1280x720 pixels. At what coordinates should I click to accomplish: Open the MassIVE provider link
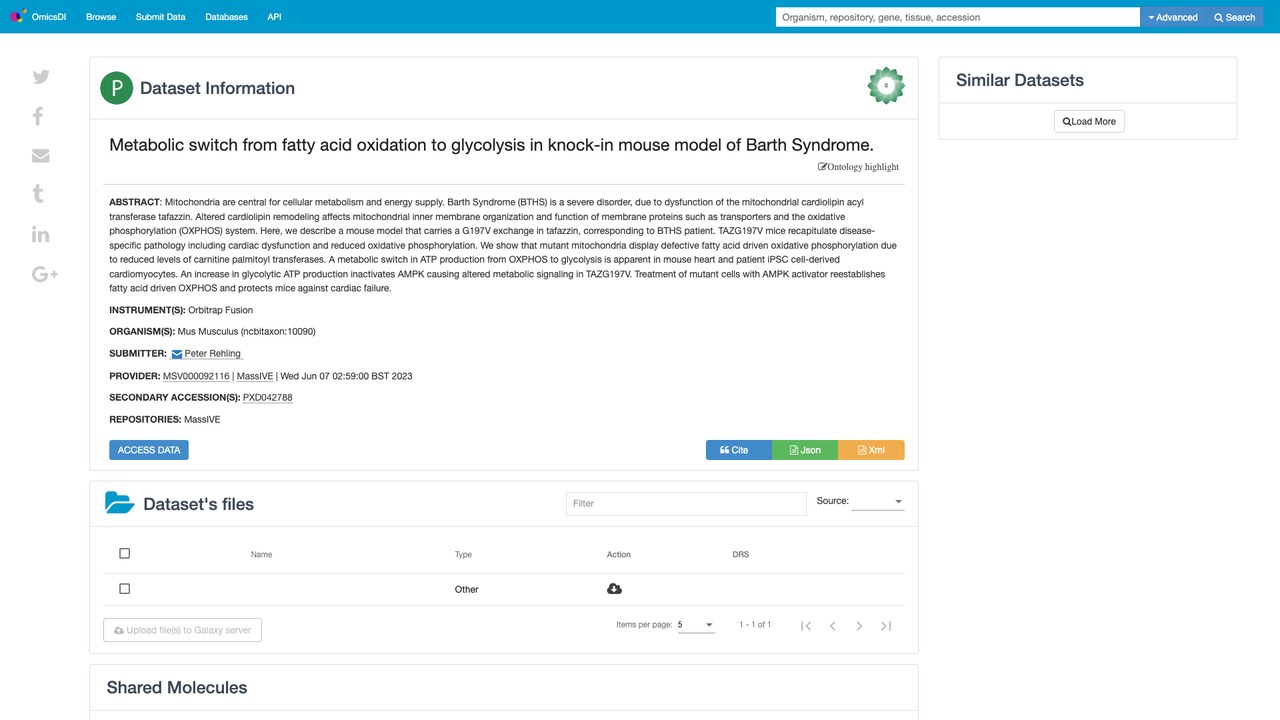[x=255, y=376]
